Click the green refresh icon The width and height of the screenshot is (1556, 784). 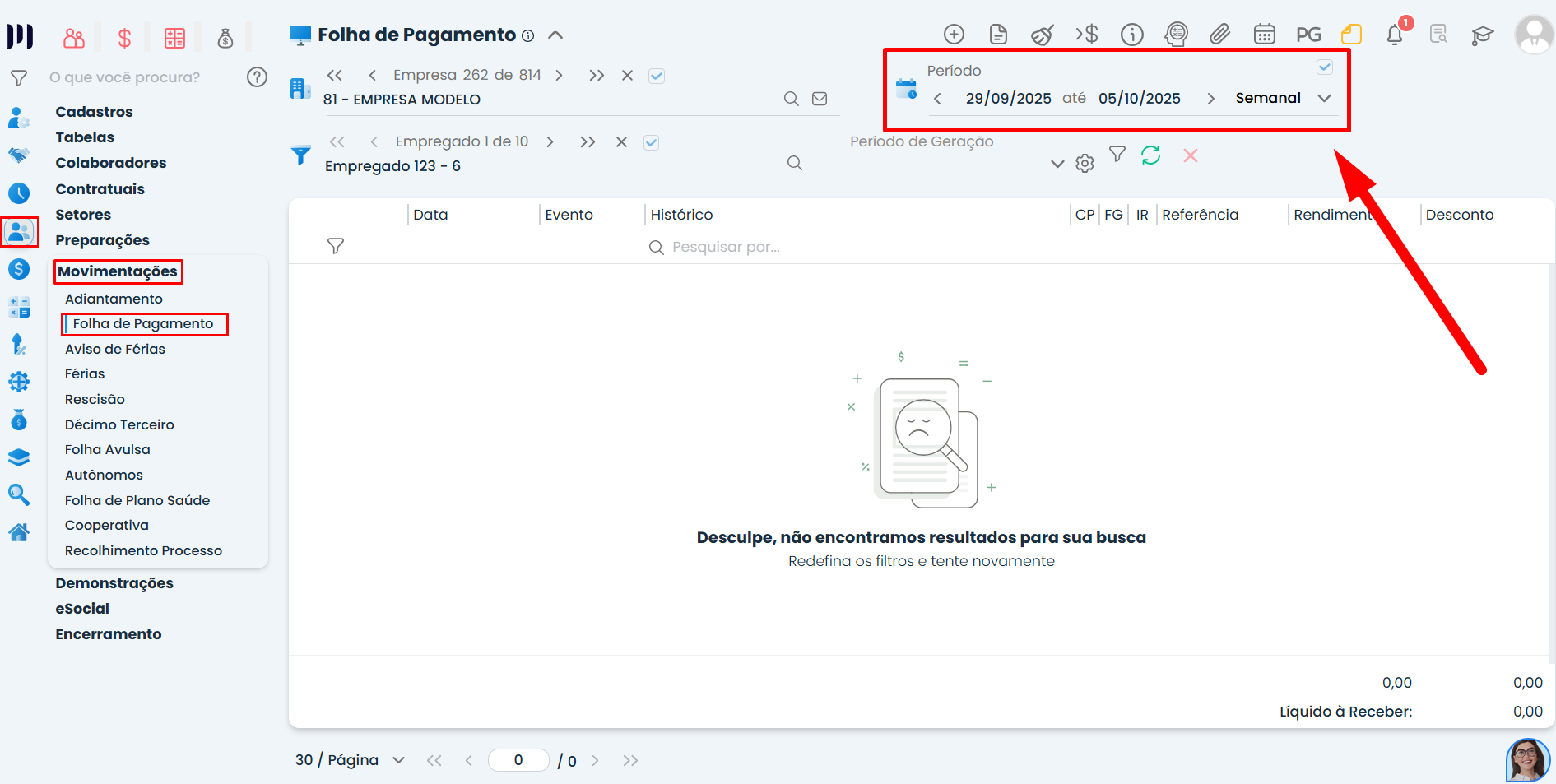point(1150,155)
